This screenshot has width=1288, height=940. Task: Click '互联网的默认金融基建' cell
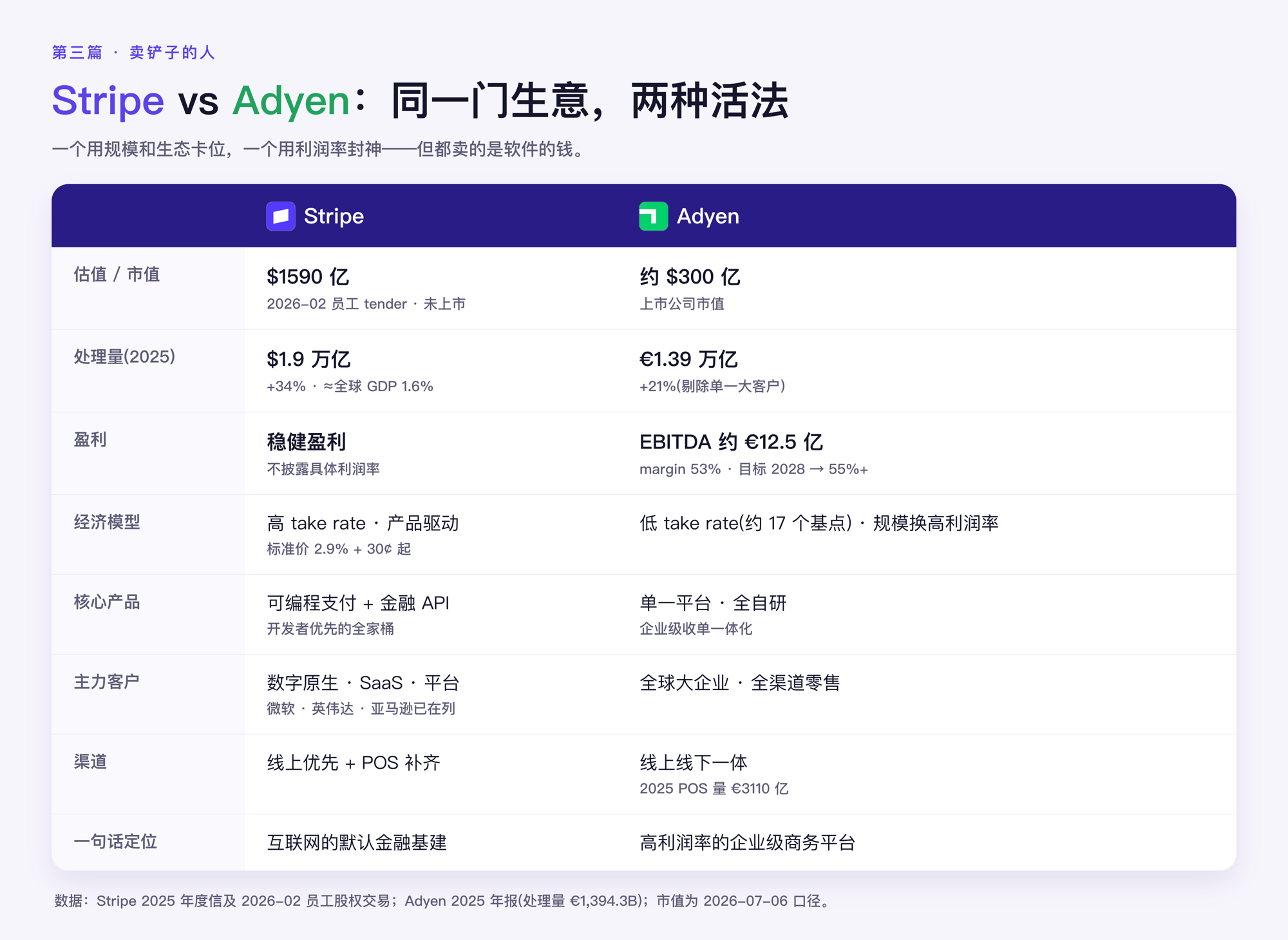(x=357, y=842)
